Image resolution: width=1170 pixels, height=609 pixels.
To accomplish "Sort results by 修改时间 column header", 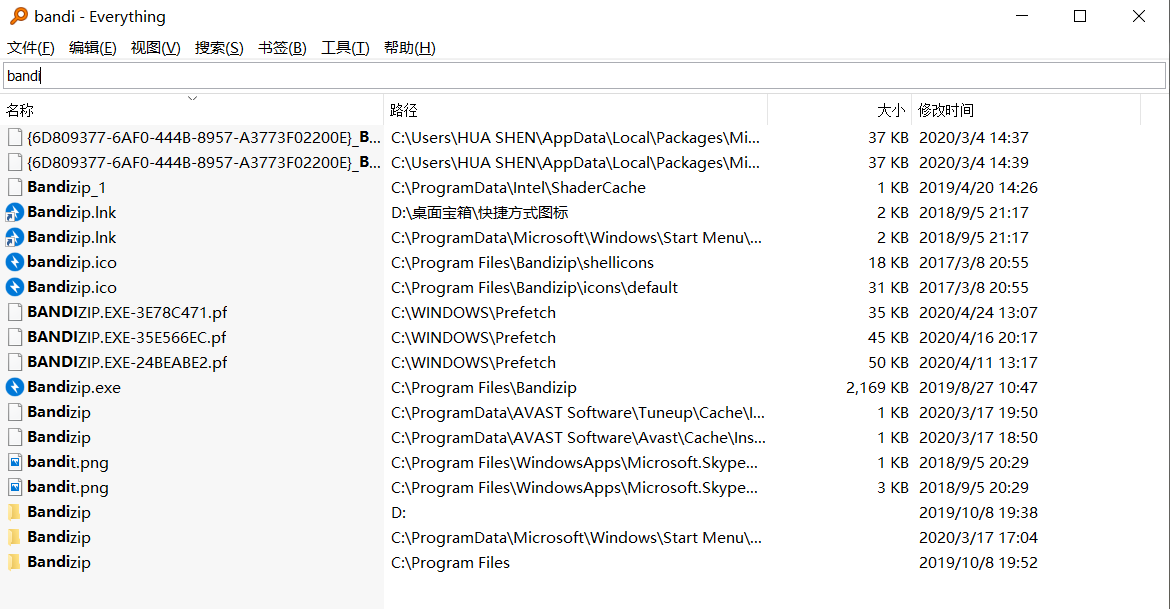I will (x=1026, y=110).
